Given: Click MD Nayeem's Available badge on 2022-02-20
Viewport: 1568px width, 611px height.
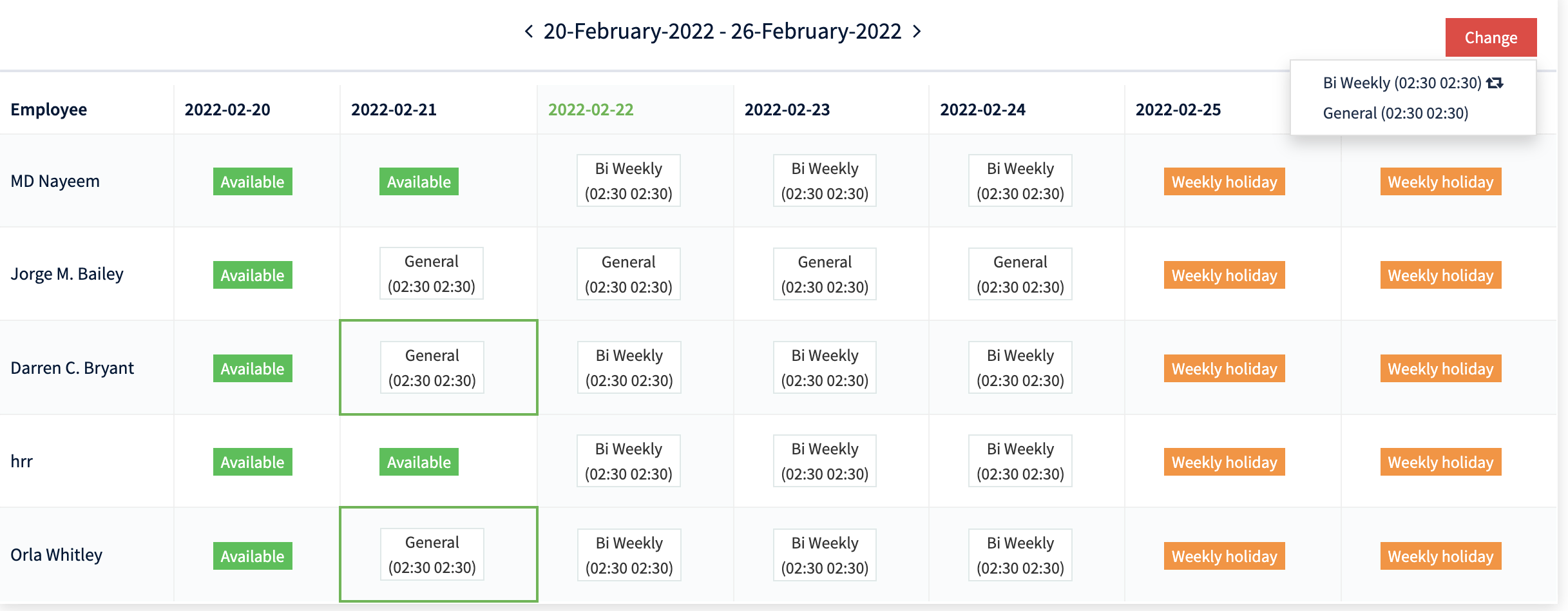Looking at the screenshot, I should pyautogui.click(x=253, y=182).
